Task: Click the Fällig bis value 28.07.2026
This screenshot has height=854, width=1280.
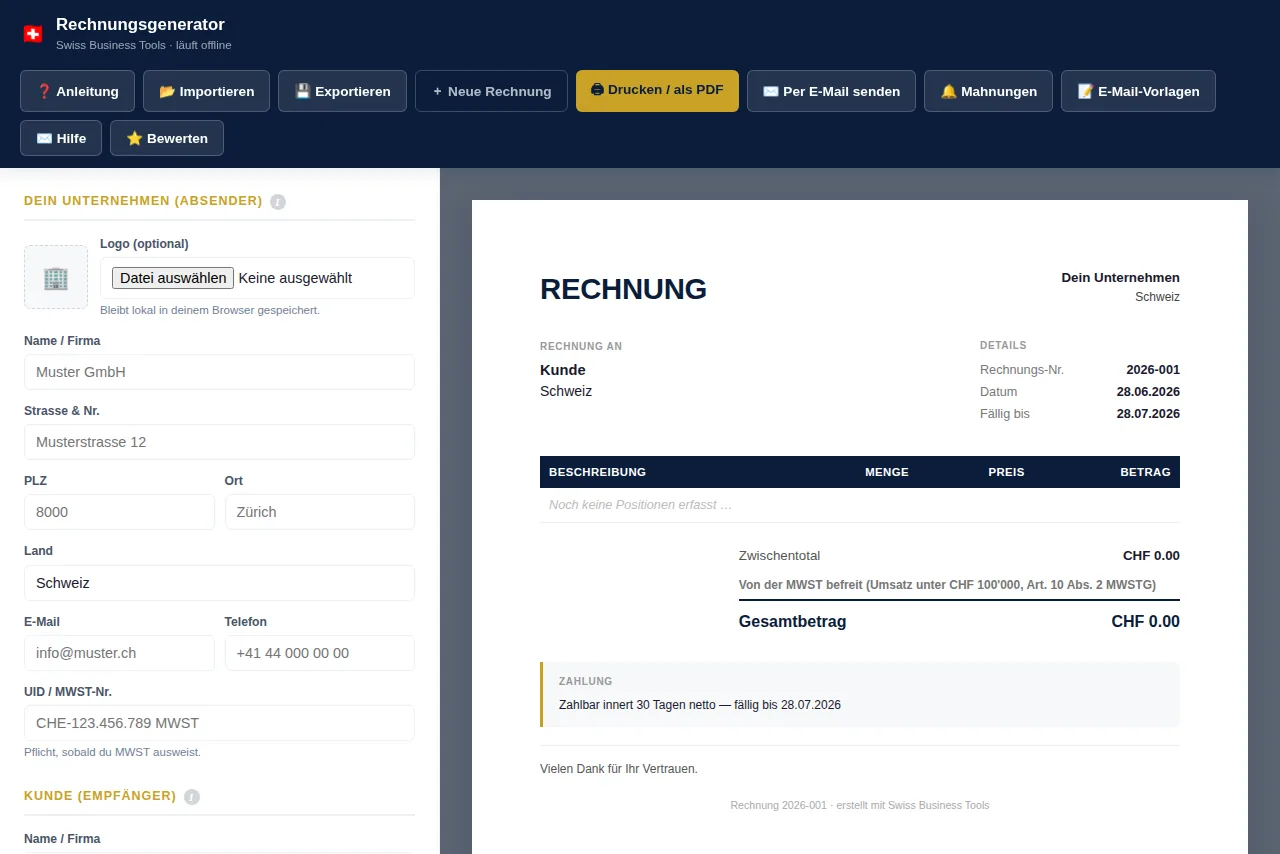Action: pos(1148,414)
